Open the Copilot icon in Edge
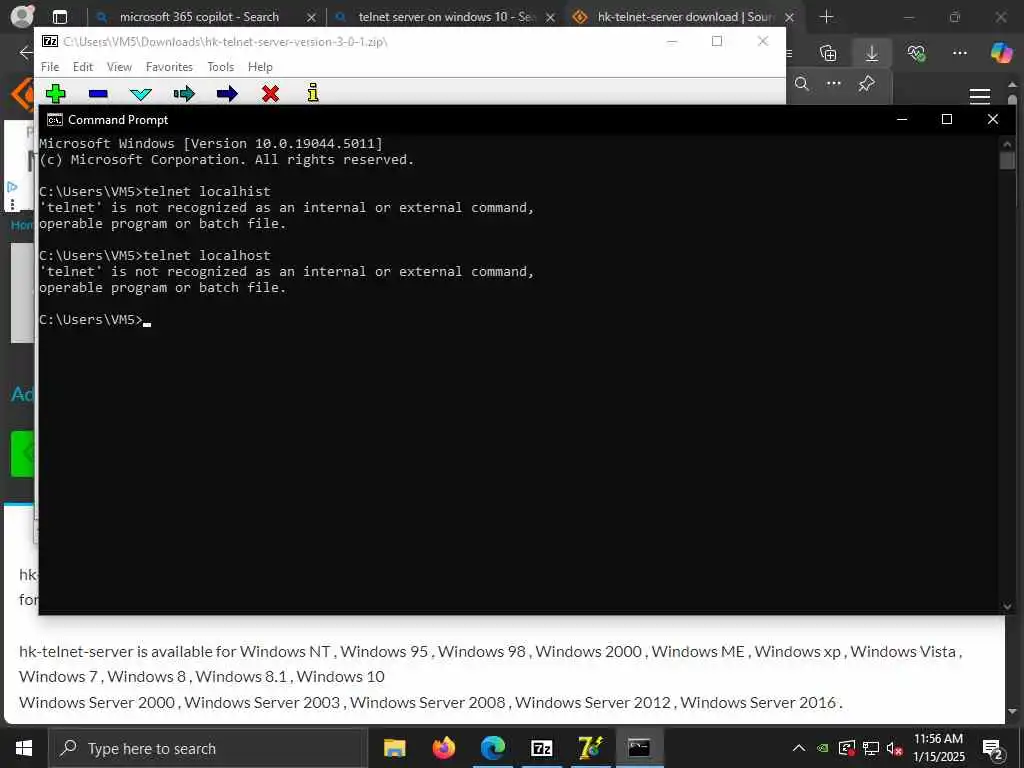The height and width of the screenshot is (768, 1024). point(1001,52)
